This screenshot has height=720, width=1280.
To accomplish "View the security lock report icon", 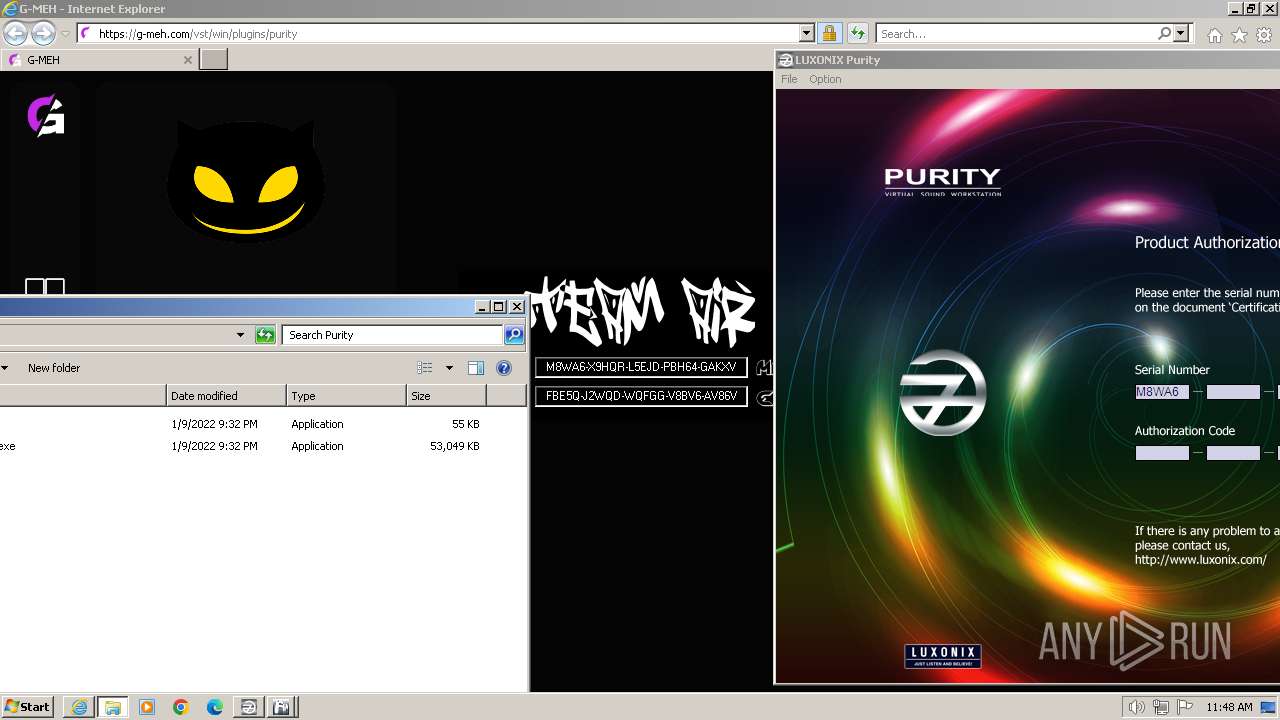I will click(x=829, y=33).
